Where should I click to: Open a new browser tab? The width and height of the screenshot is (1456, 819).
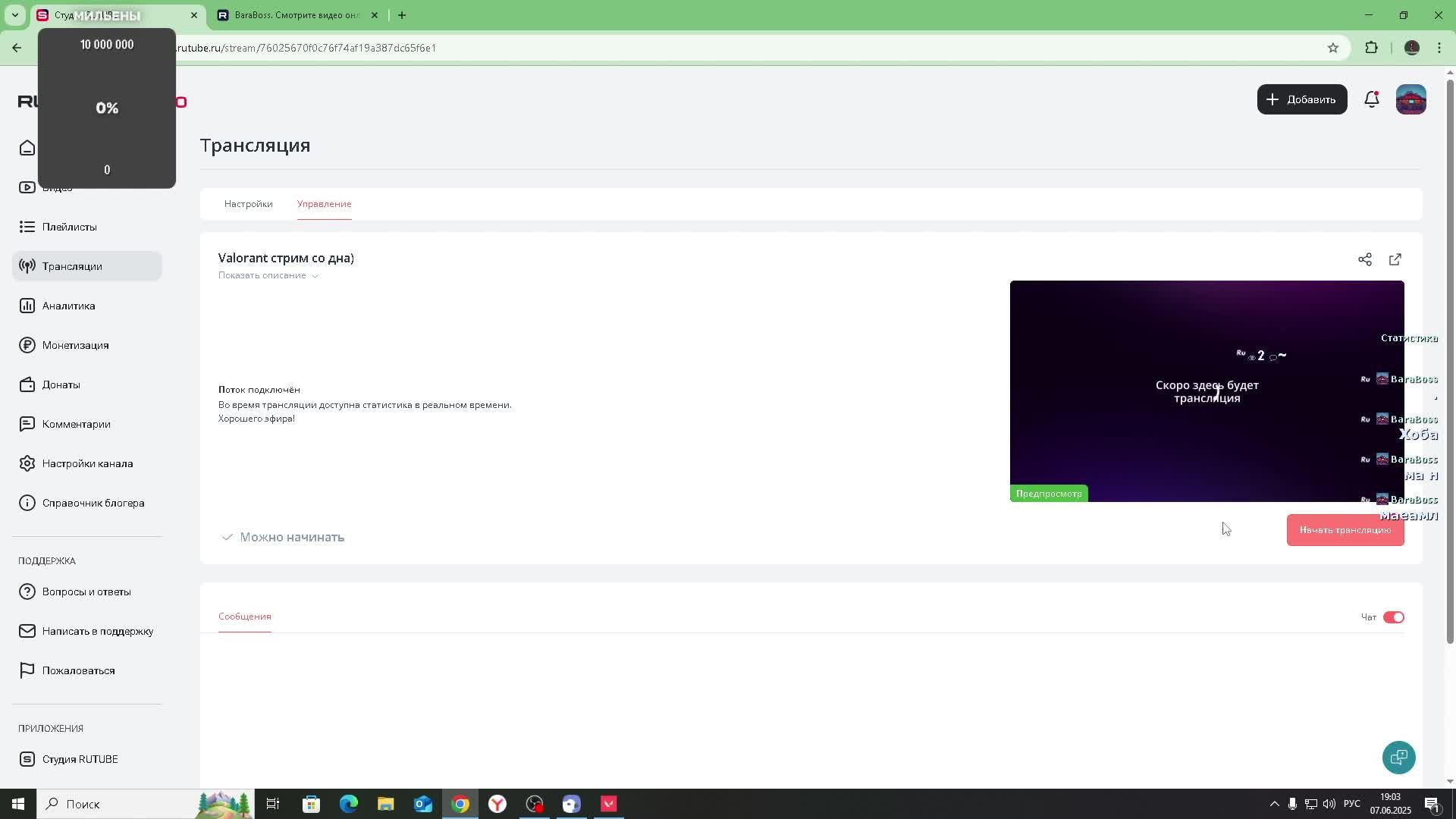(402, 15)
